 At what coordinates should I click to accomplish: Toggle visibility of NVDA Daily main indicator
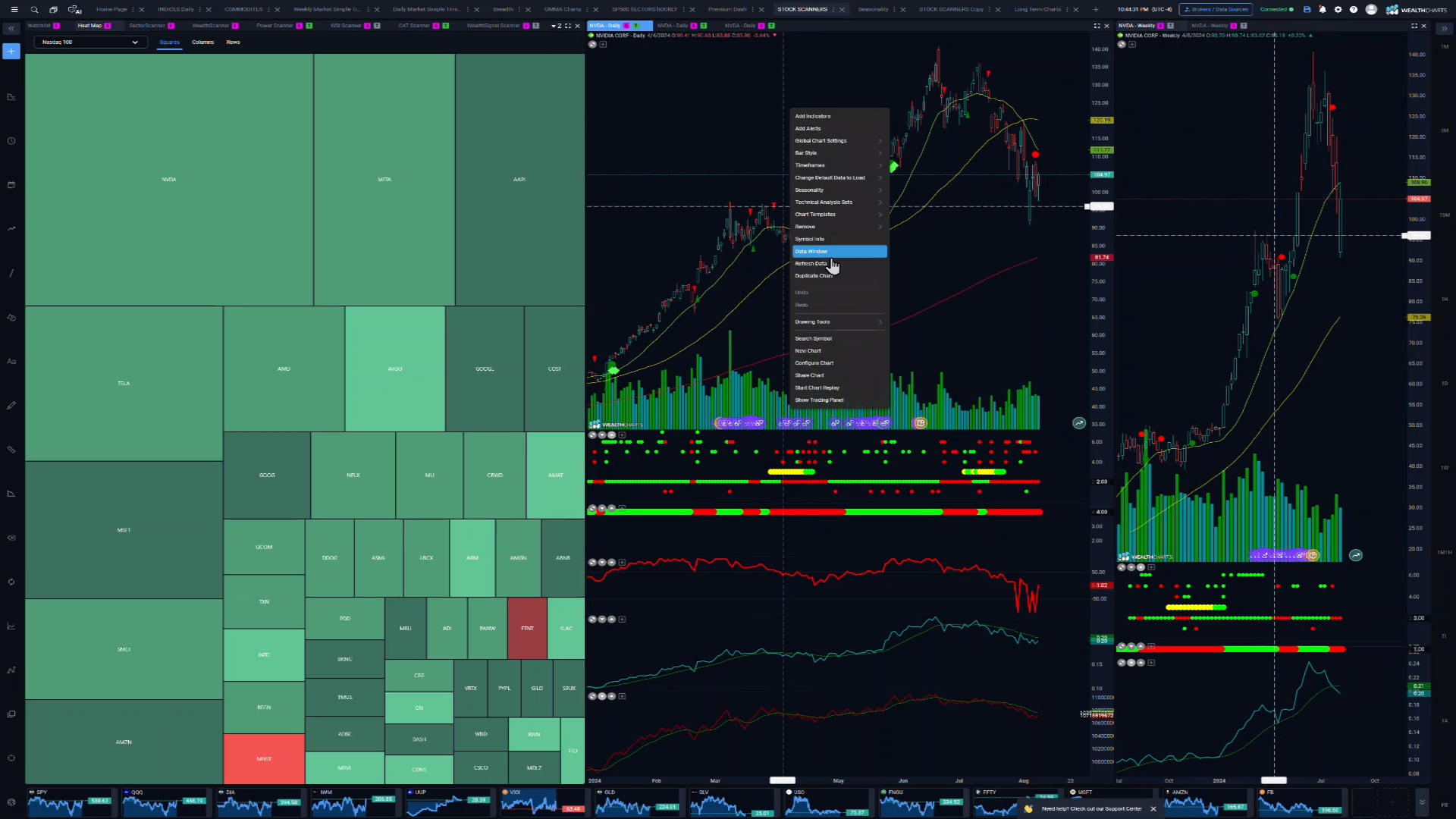[592, 45]
